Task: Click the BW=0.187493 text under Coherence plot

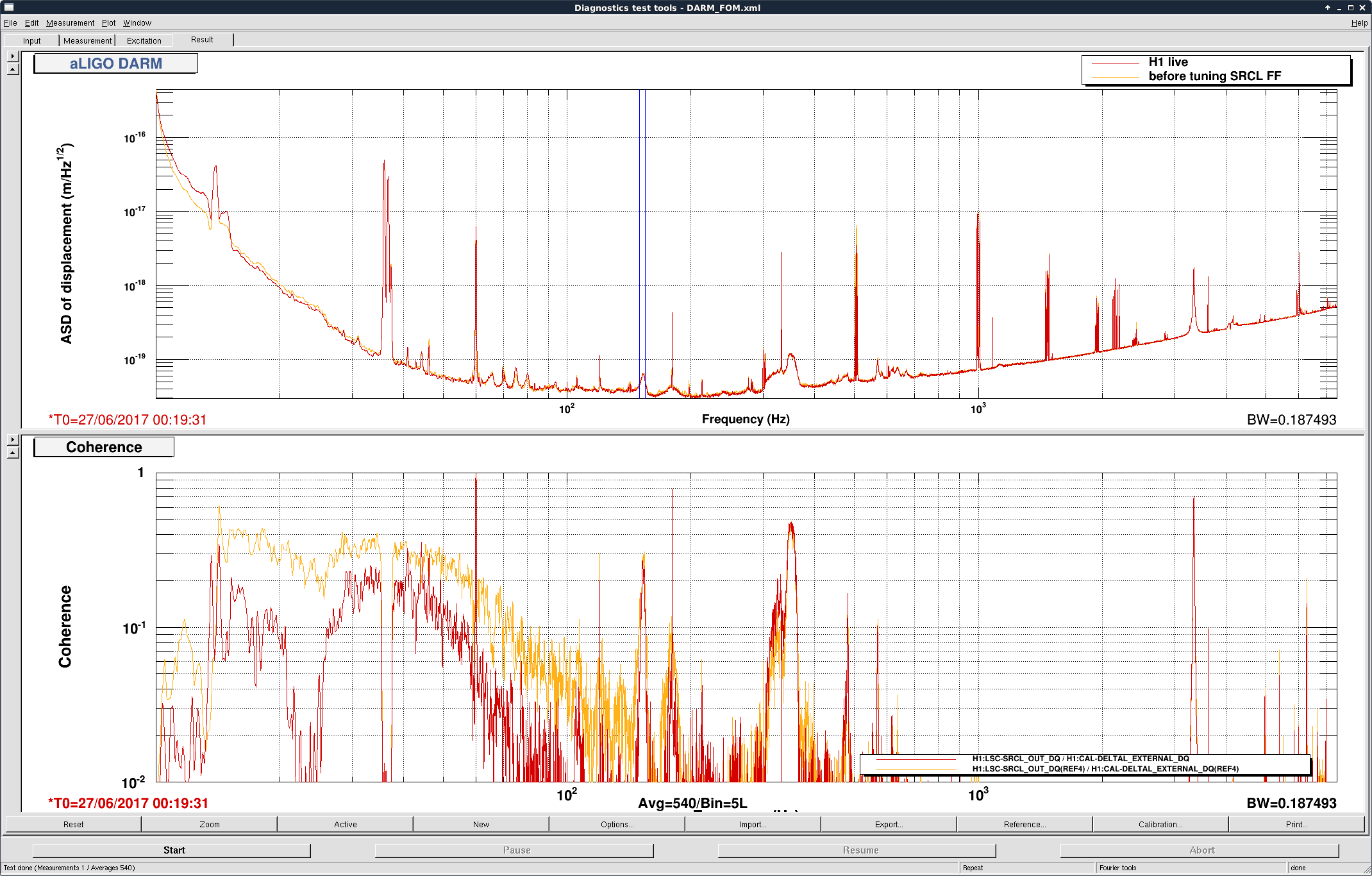Action: click(x=1291, y=804)
